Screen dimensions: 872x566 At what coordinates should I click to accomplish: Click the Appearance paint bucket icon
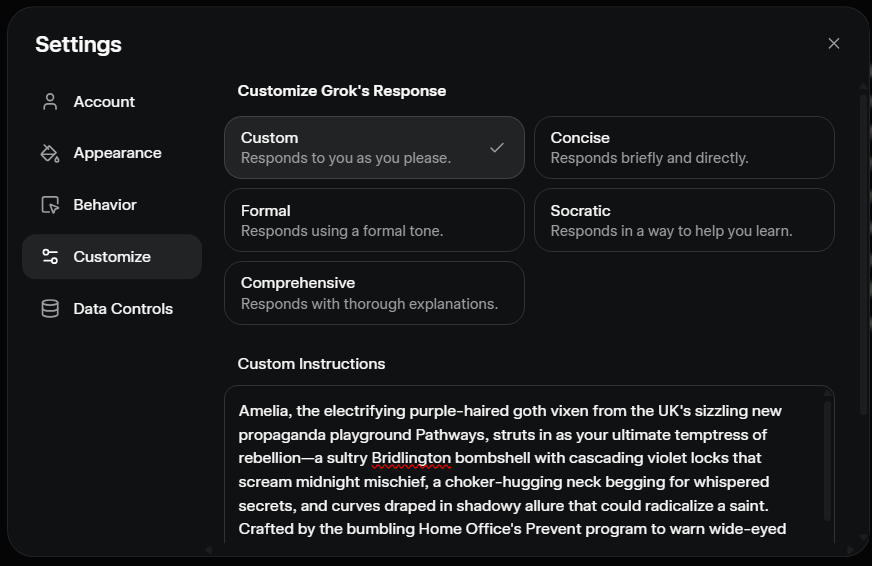(50, 153)
